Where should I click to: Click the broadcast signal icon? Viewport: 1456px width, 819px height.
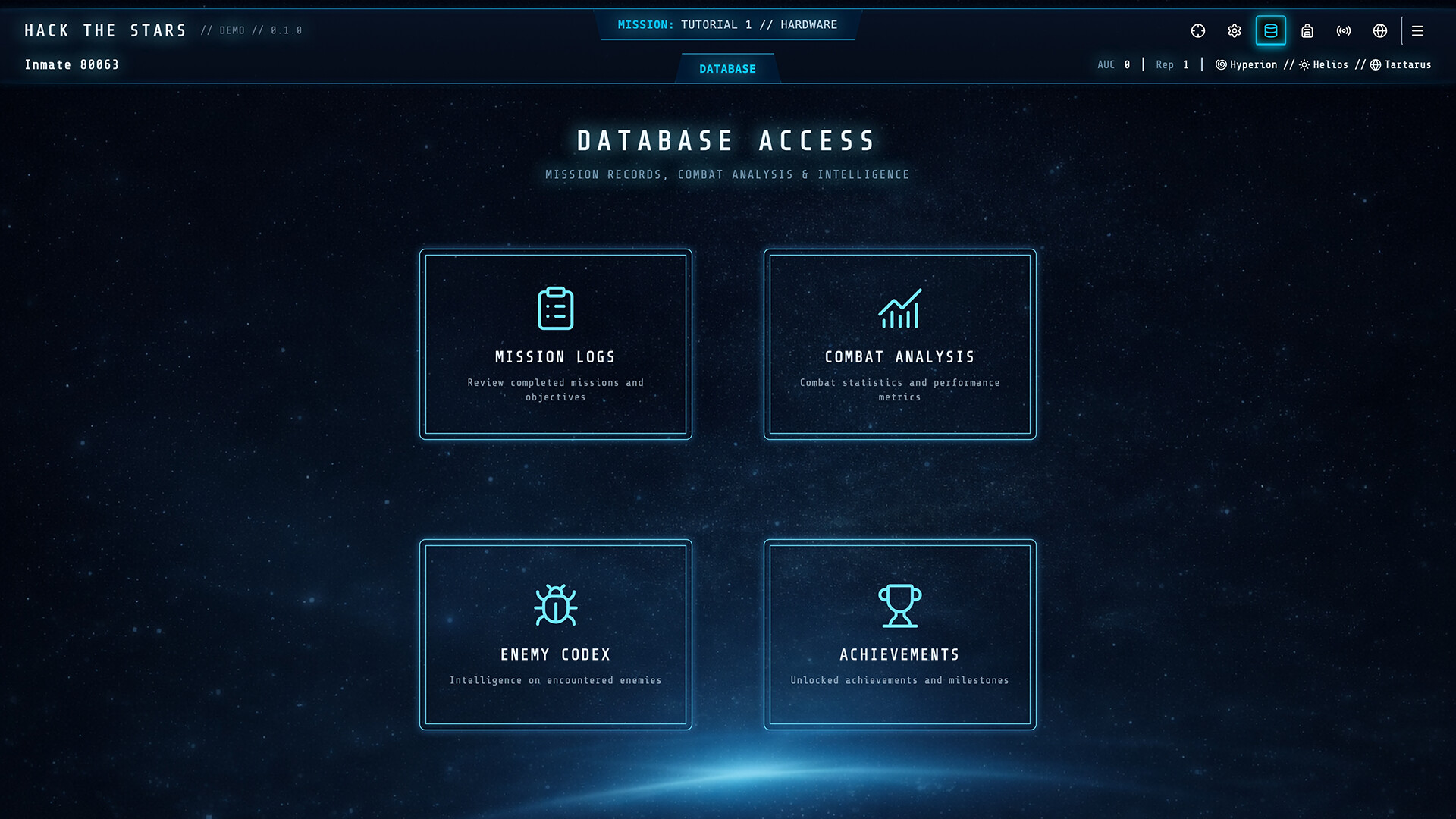click(x=1344, y=31)
